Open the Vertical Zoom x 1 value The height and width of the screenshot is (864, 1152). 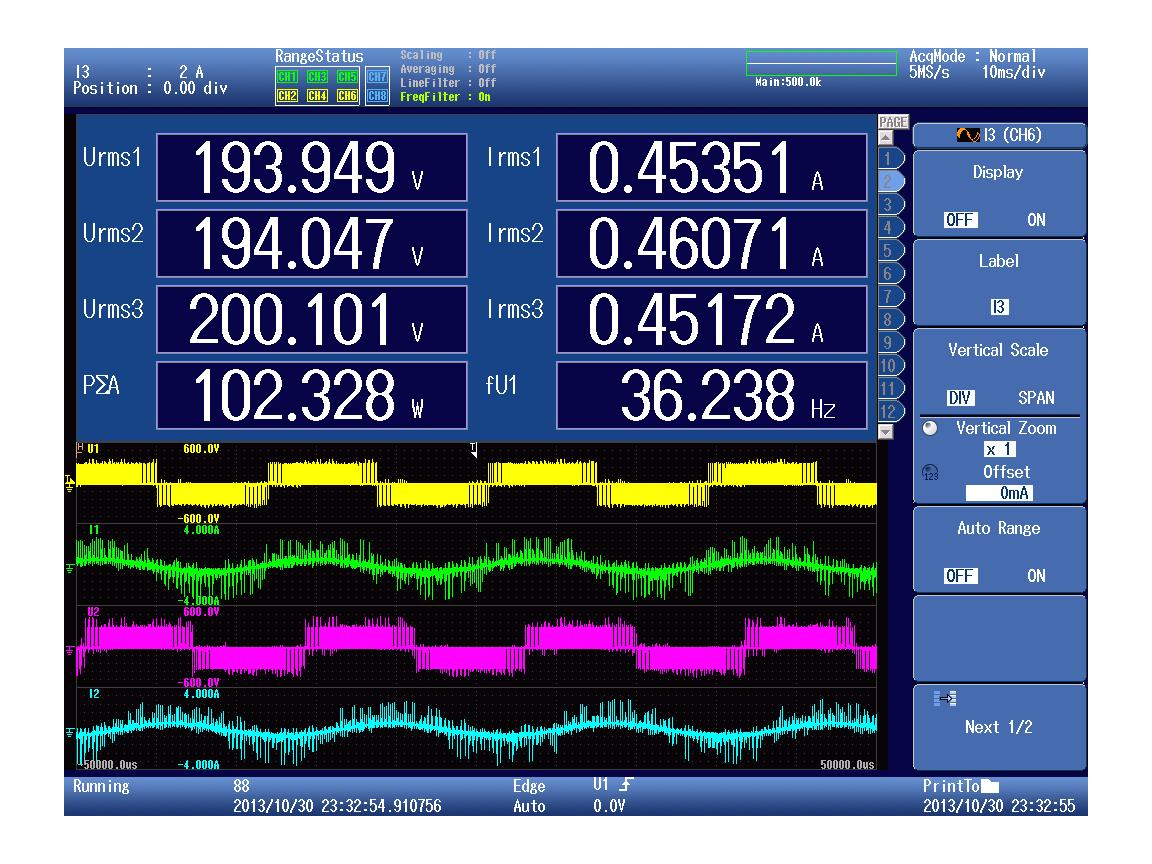998,450
